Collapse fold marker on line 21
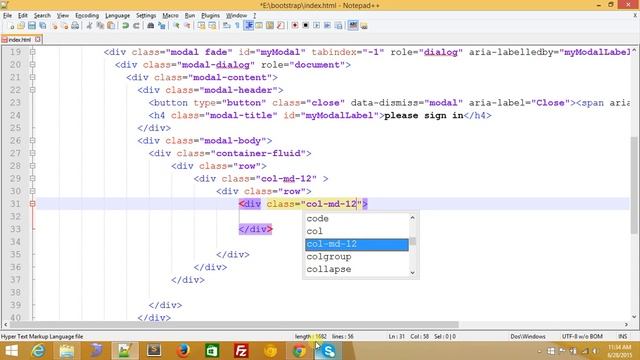The image size is (640, 360). pos(32,77)
